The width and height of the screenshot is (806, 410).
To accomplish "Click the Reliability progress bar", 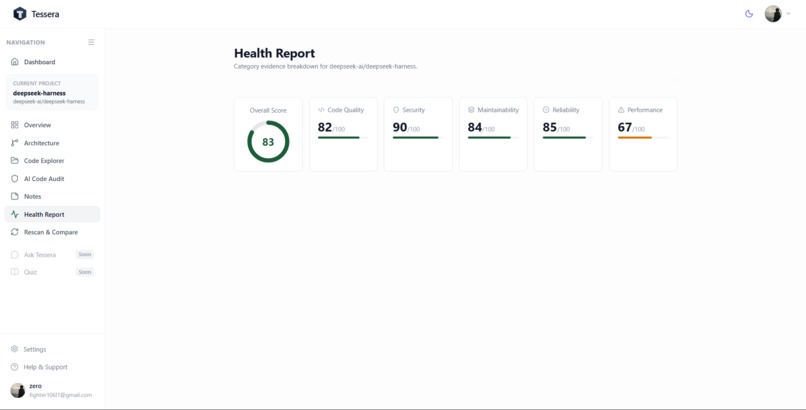I will click(567, 138).
